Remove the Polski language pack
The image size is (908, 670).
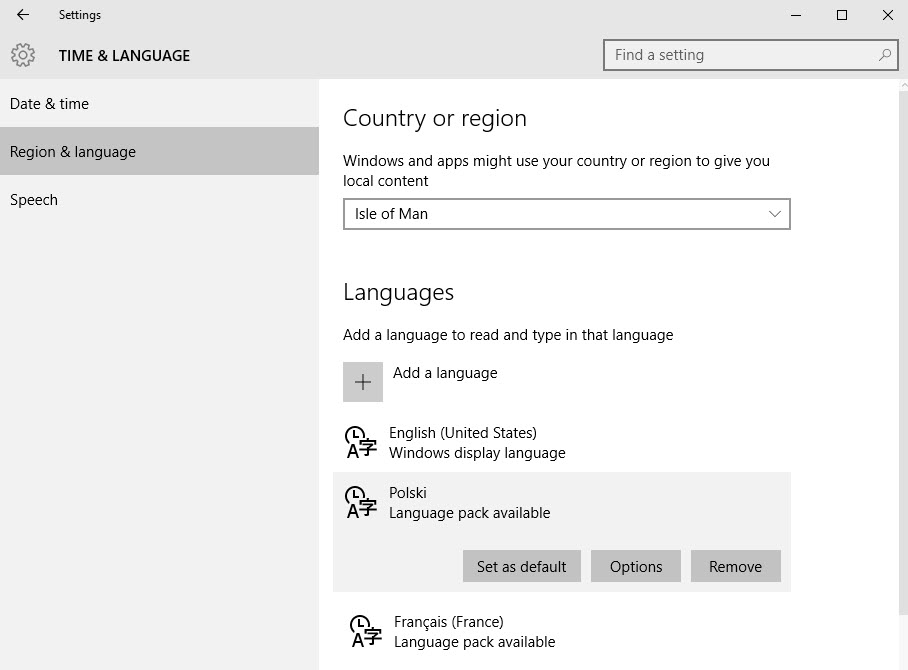point(735,566)
